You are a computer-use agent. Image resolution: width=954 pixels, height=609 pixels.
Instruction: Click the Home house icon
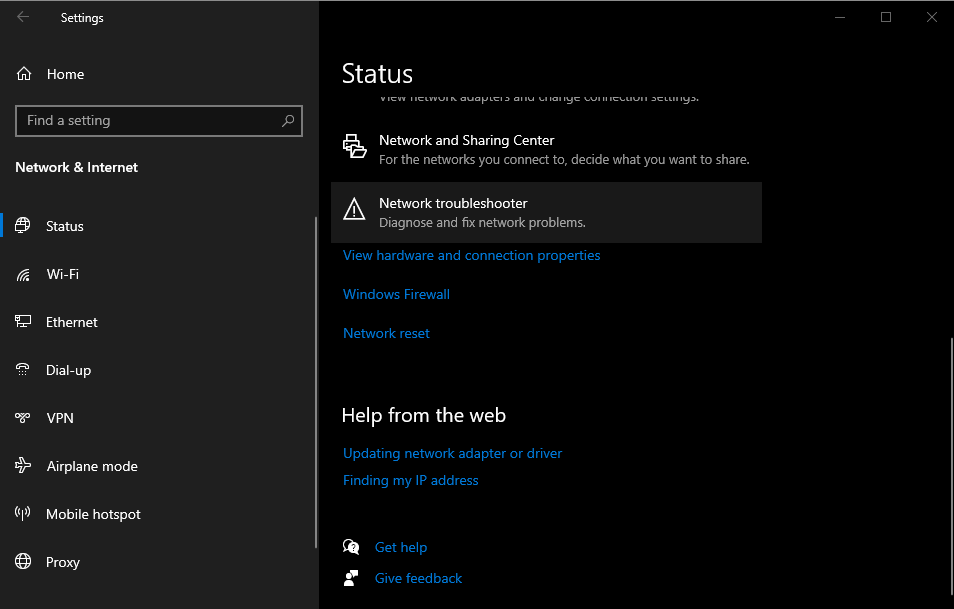click(24, 74)
